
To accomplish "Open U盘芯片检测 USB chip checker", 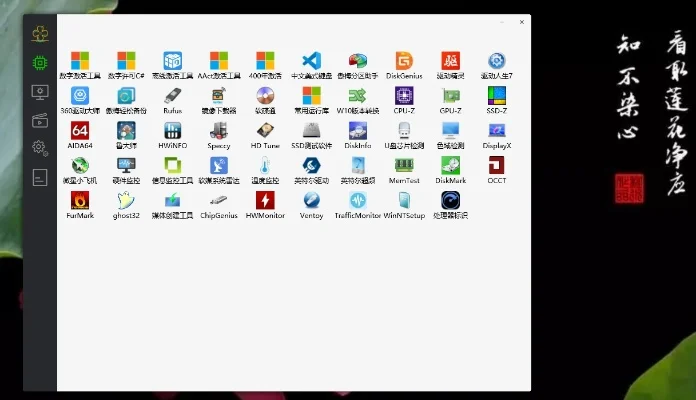I will point(404,135).
